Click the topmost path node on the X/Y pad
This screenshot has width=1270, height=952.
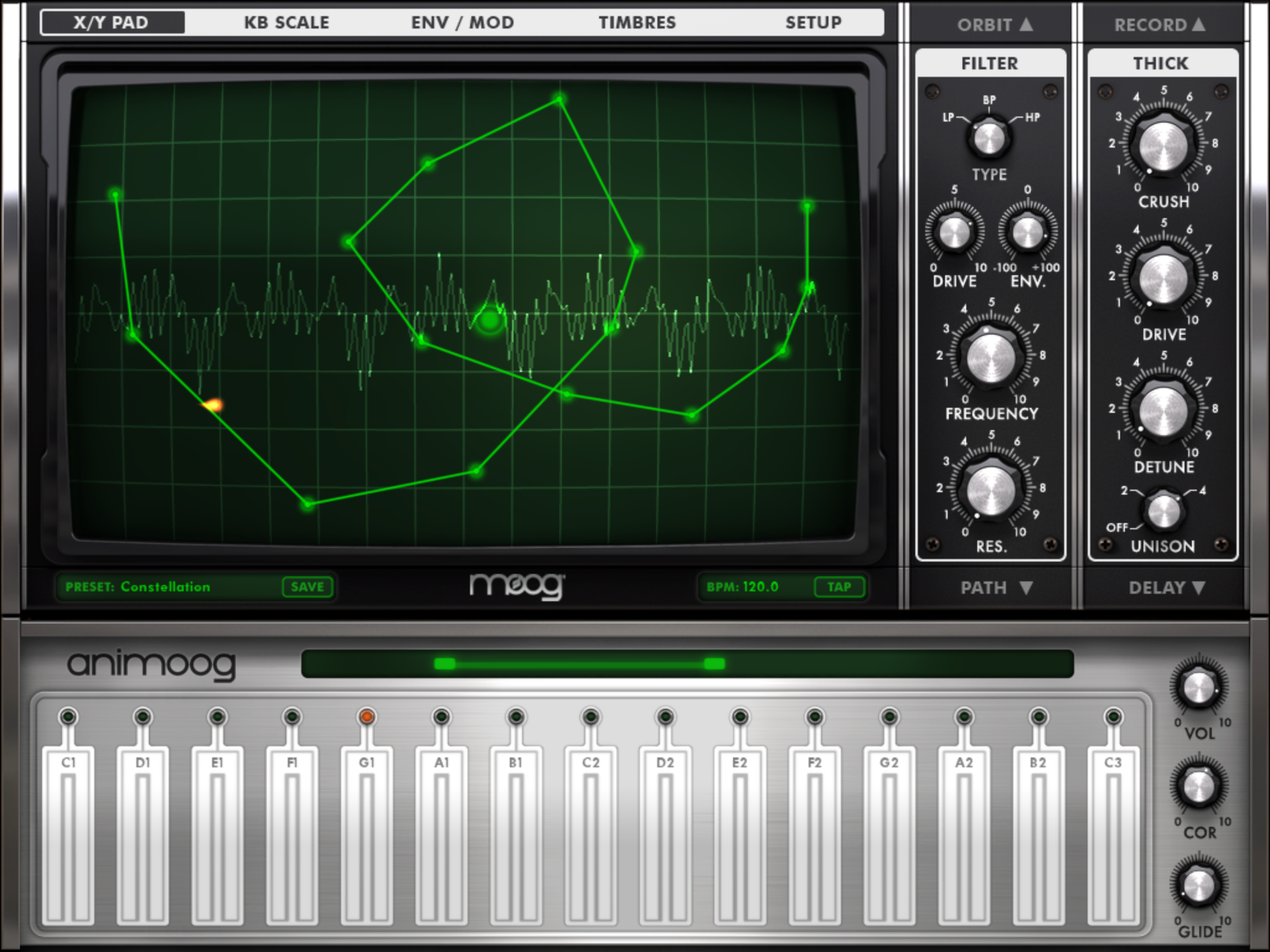(x=559, y=99)
